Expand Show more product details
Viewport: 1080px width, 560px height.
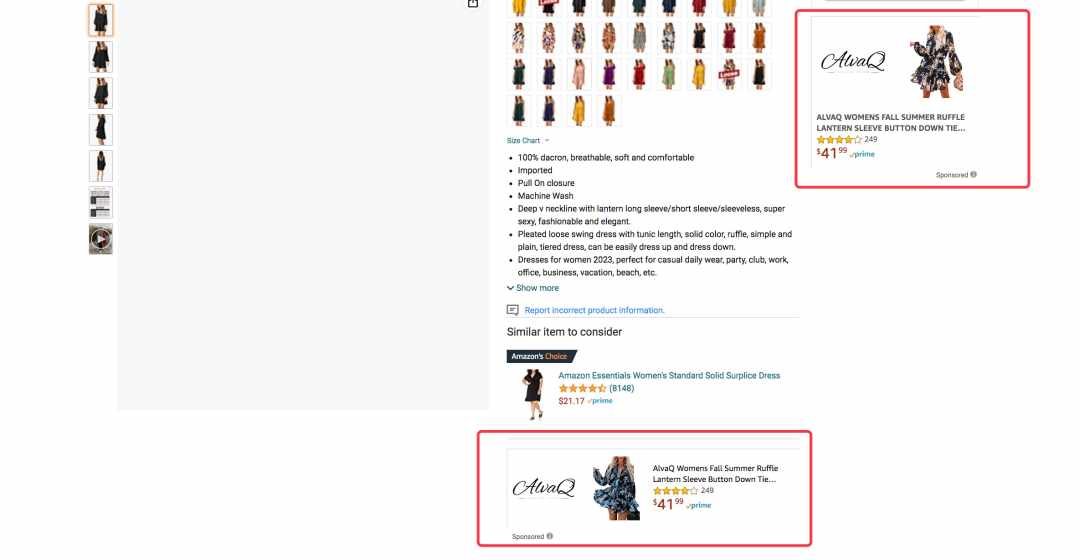coord(532,288)
